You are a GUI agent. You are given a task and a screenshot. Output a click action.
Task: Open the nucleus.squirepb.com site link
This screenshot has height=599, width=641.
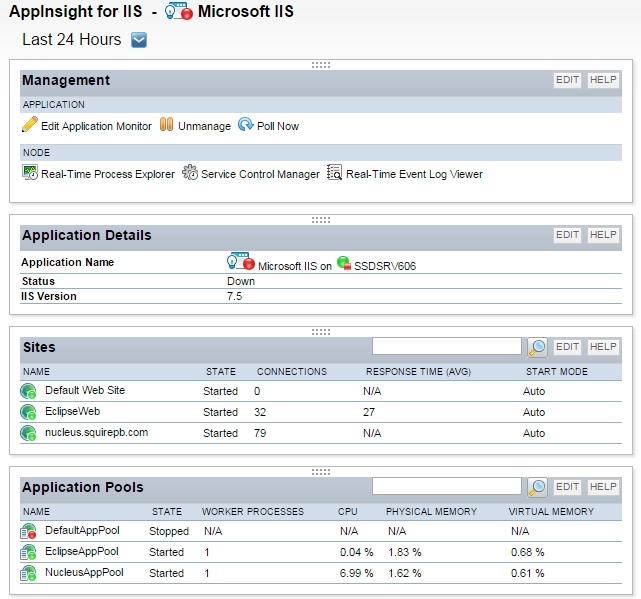[x=96, y=432]
